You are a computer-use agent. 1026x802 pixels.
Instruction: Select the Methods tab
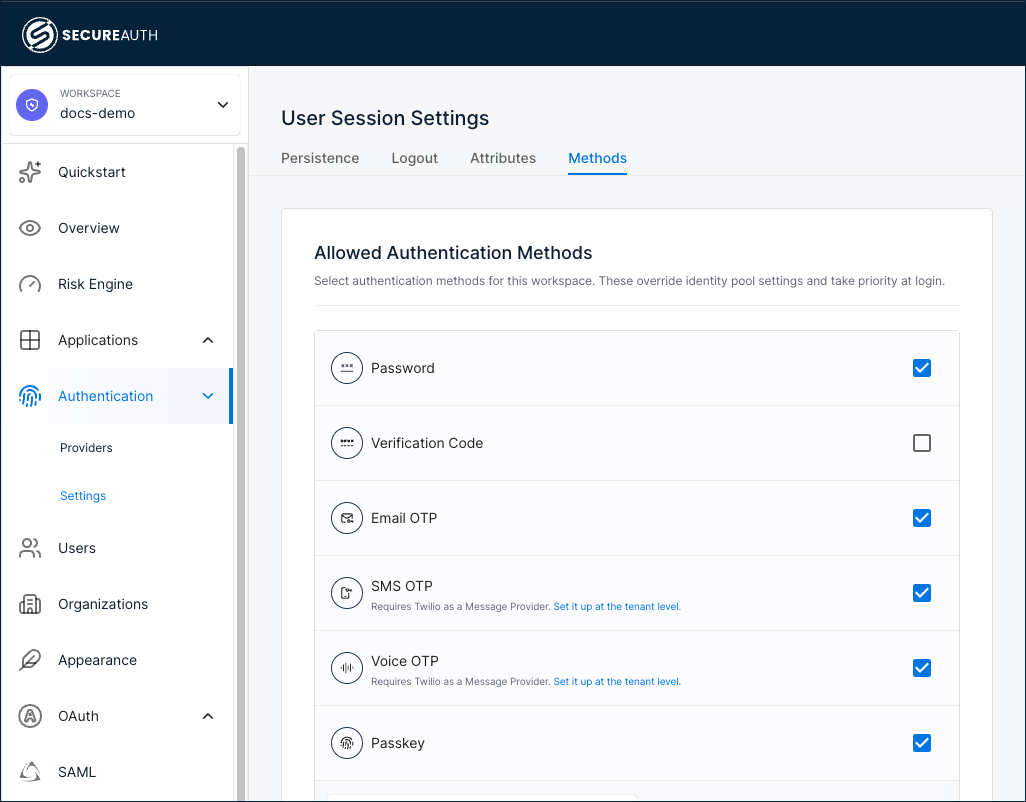(597, 158)
